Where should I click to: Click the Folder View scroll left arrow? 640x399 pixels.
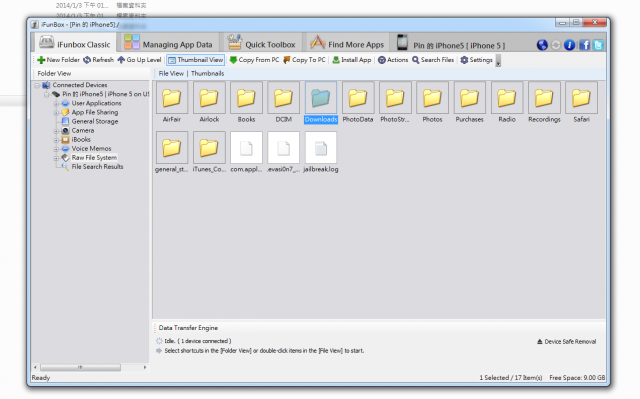35,367
